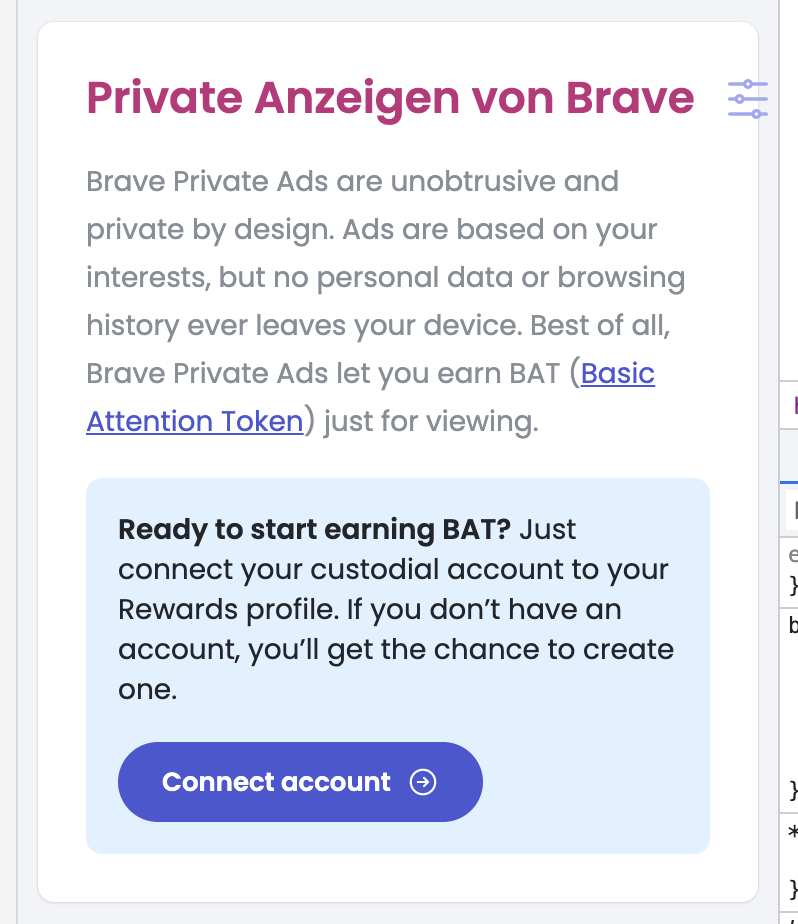Click the white card area below the blue box
The height and width of the screenshot is (924, 798).
[398, 877]
